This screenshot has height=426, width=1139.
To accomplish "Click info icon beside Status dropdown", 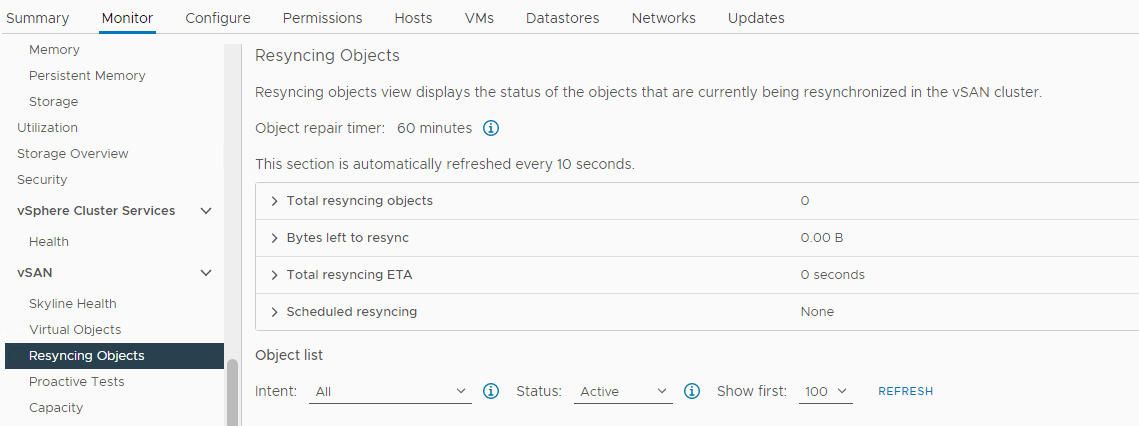I will coord(692,391).
